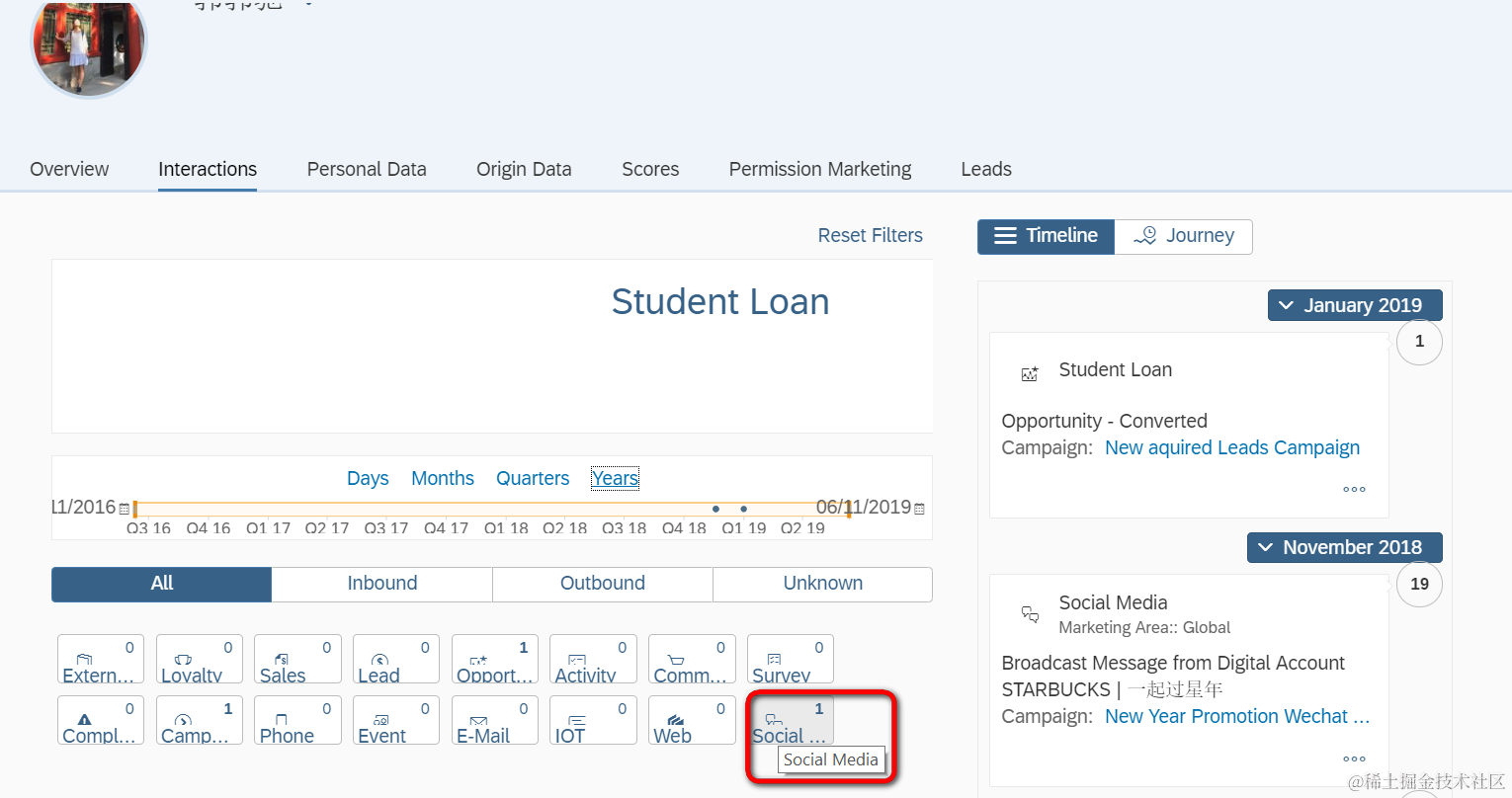Click Broadcast Message from Digital Account text
Screen dimensions: 1512x798
(x=1173, y=663)
